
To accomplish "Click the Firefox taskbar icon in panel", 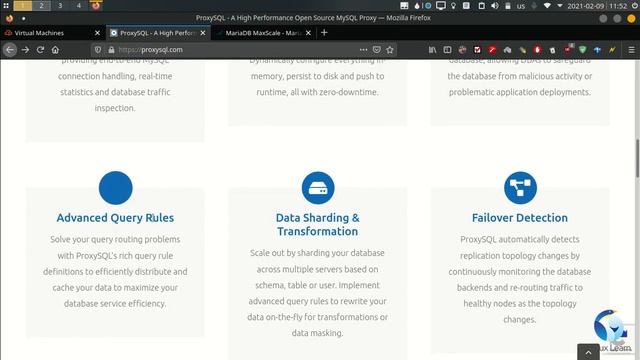I will 96,5.
